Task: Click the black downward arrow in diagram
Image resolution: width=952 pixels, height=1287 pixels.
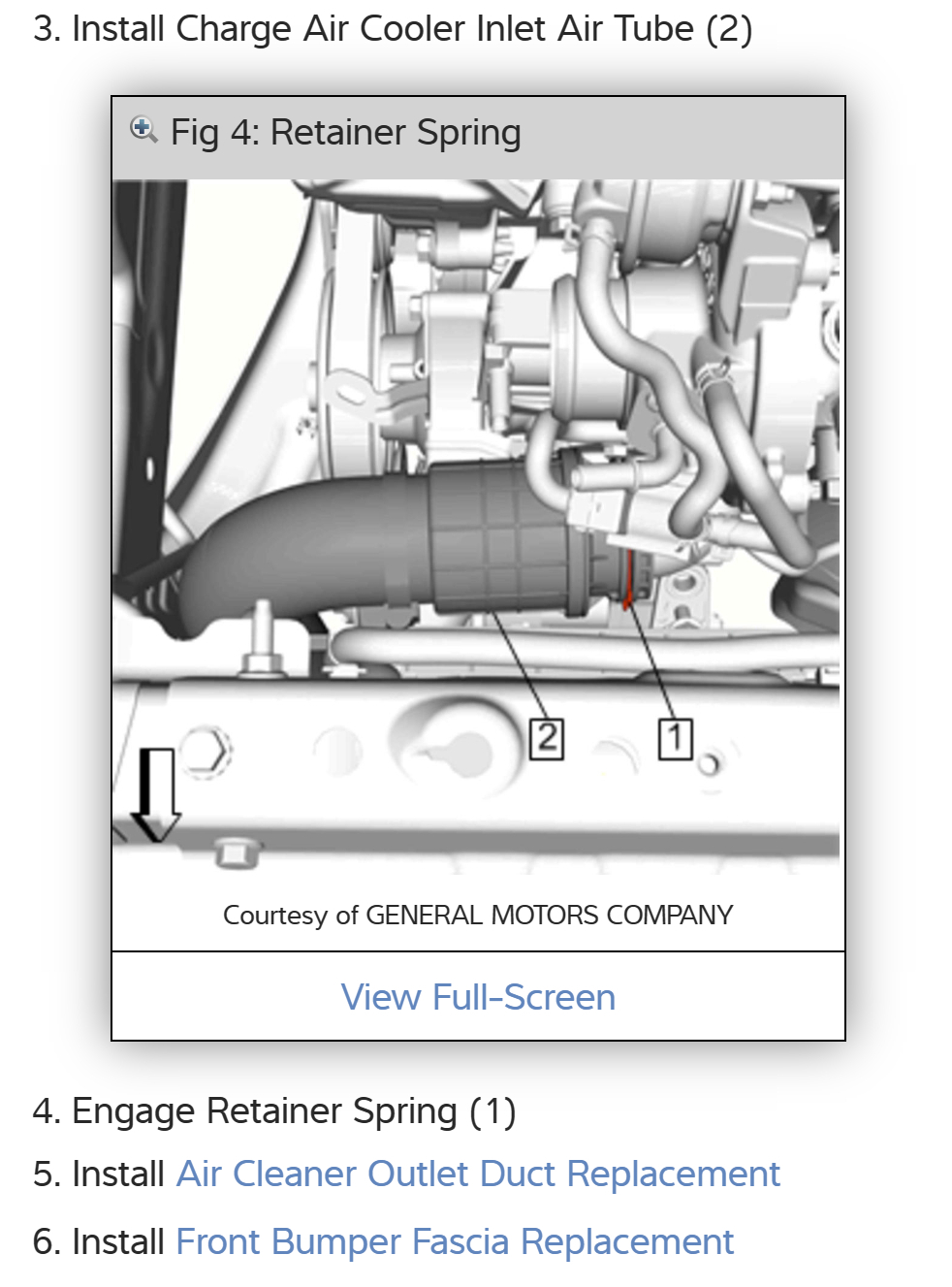Action: point(156,793)
